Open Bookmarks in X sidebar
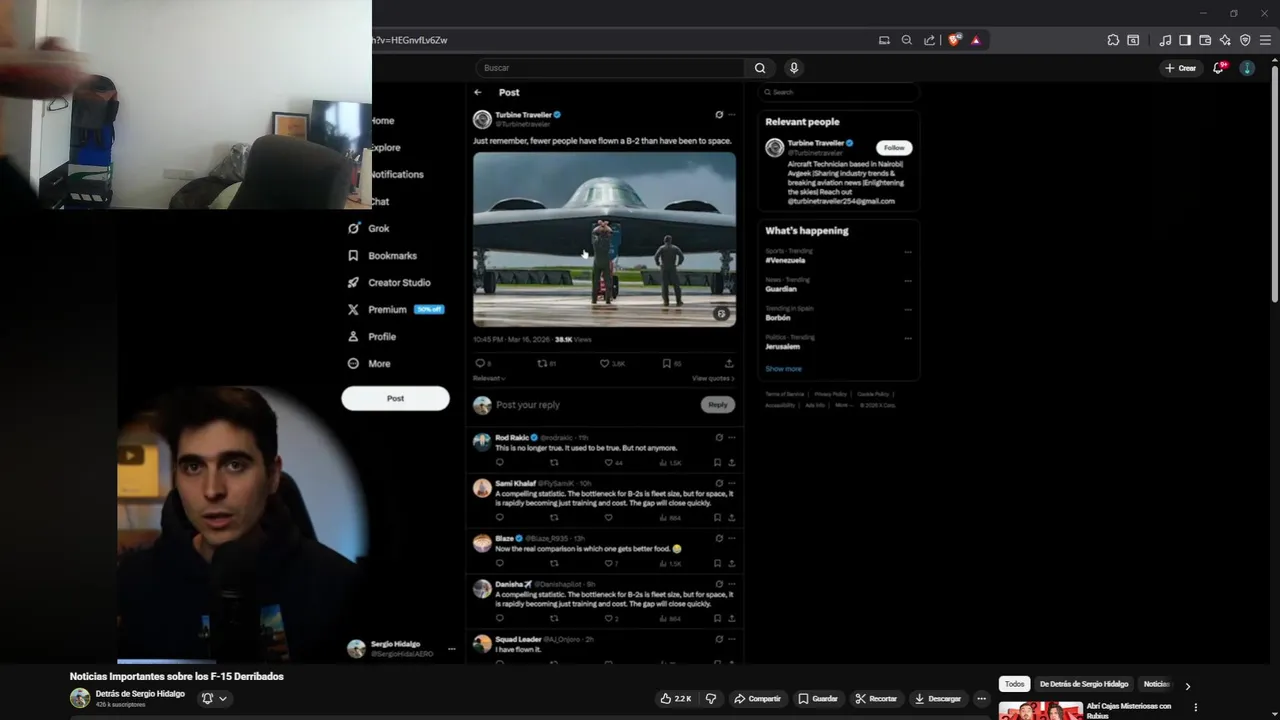Viewport: 1280px width, 720px height. coord(381,256)
